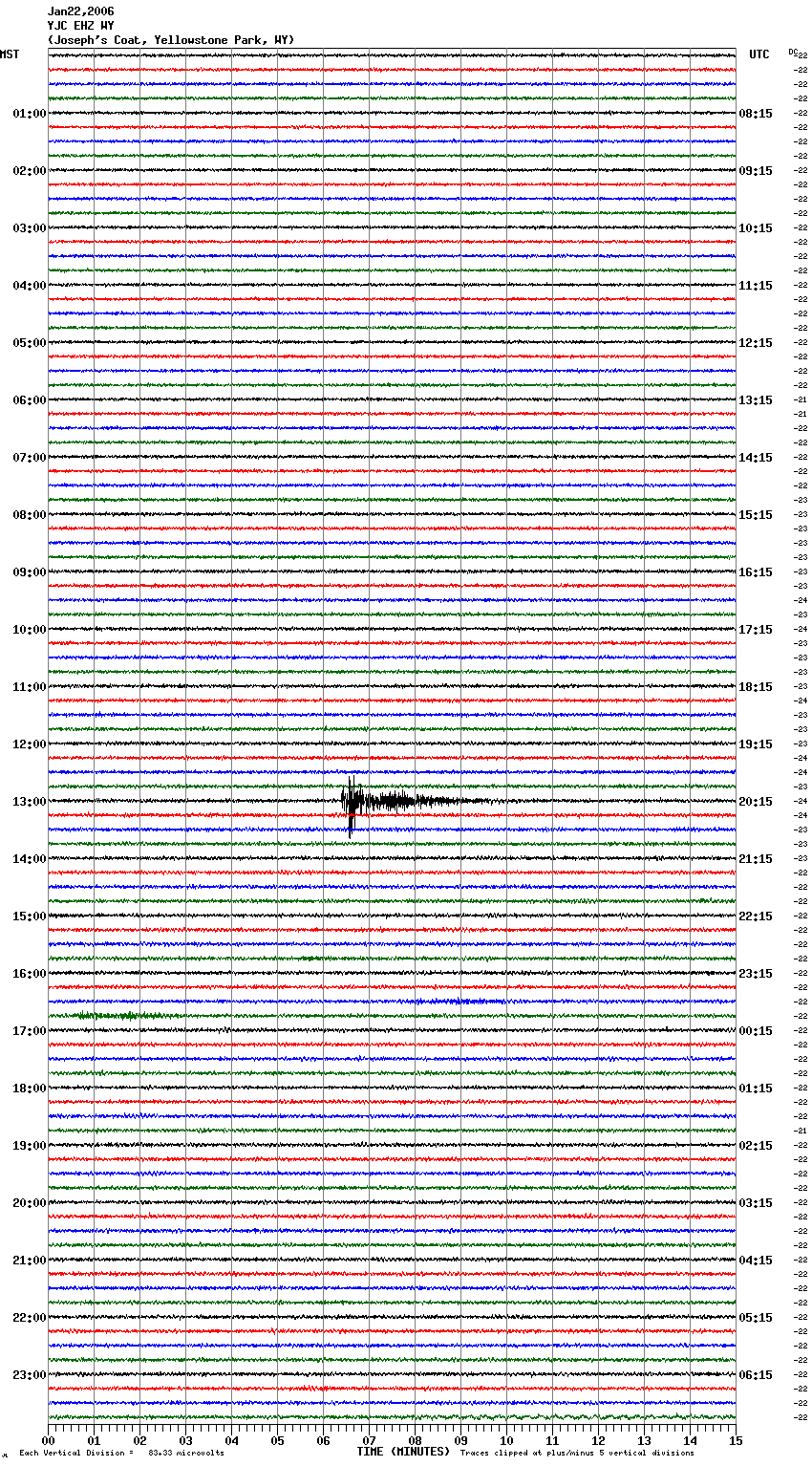Select the minute 11 axis tick label
This screenshot has width=812, height=1466.
coord(552,1441)
